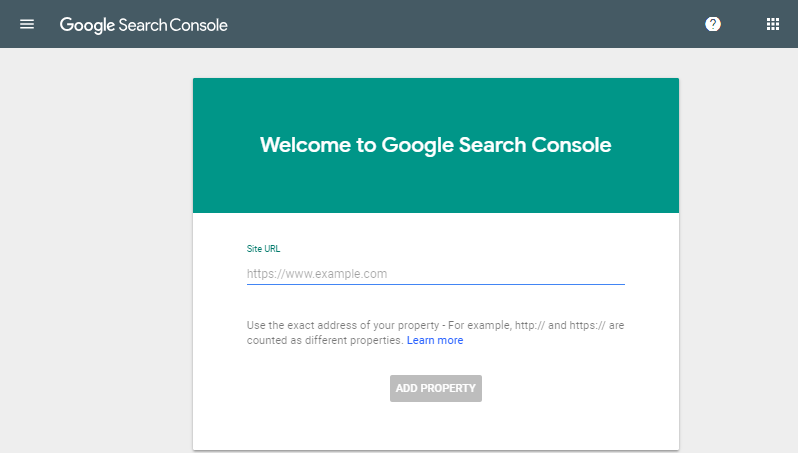Click the Search Console text in the header
798x453 pixels.
point(173,24)
